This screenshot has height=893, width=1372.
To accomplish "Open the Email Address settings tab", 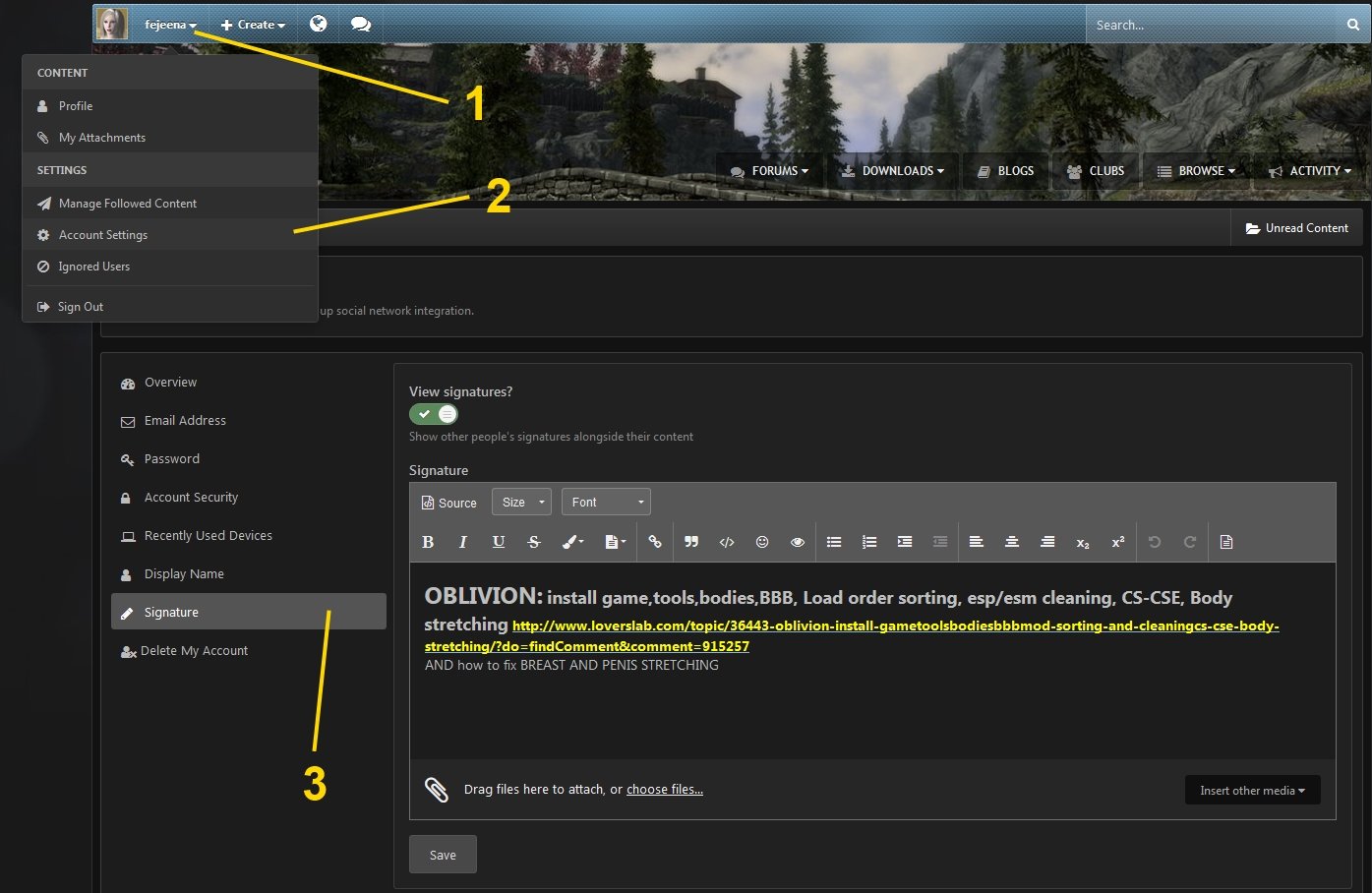I will [x=249, y=421].
